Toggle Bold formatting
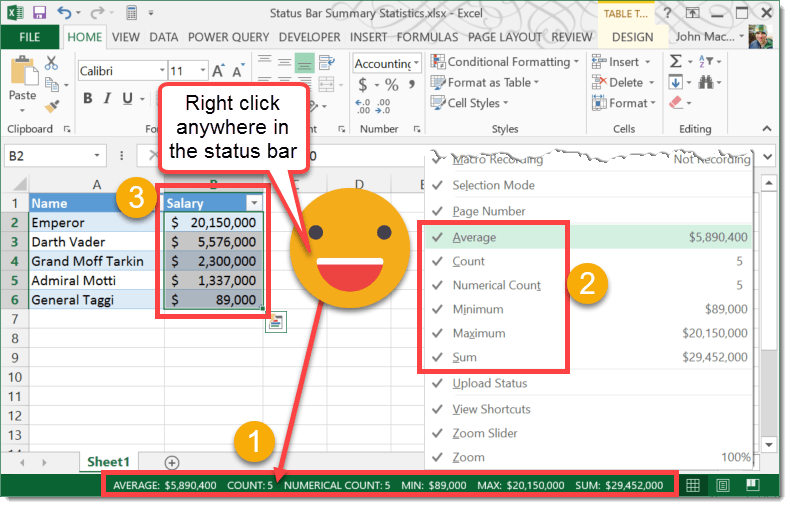 pyautogui.click(x=88, y=98)
